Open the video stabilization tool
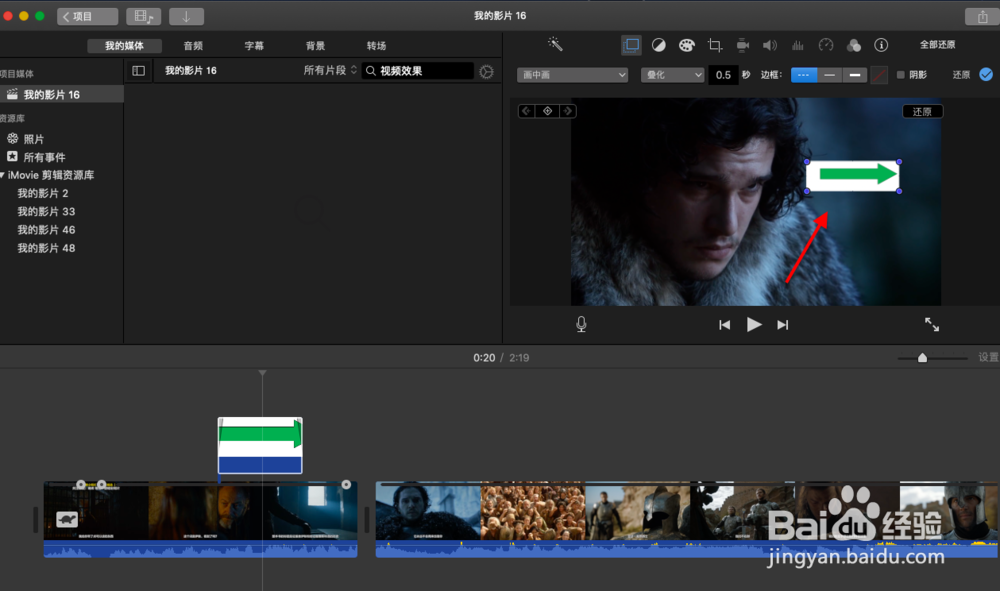 tap(742, 44)
